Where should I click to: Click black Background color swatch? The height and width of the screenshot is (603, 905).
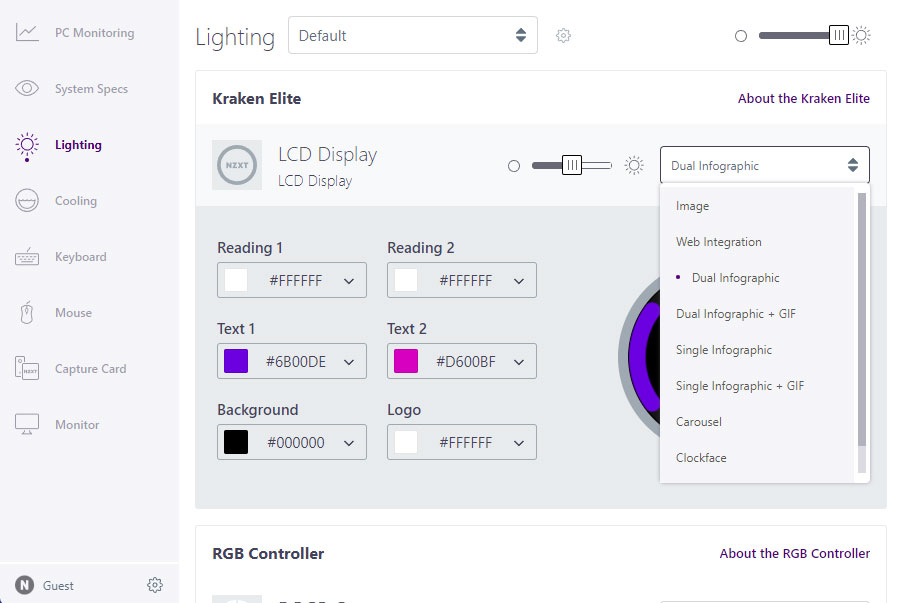236,442
